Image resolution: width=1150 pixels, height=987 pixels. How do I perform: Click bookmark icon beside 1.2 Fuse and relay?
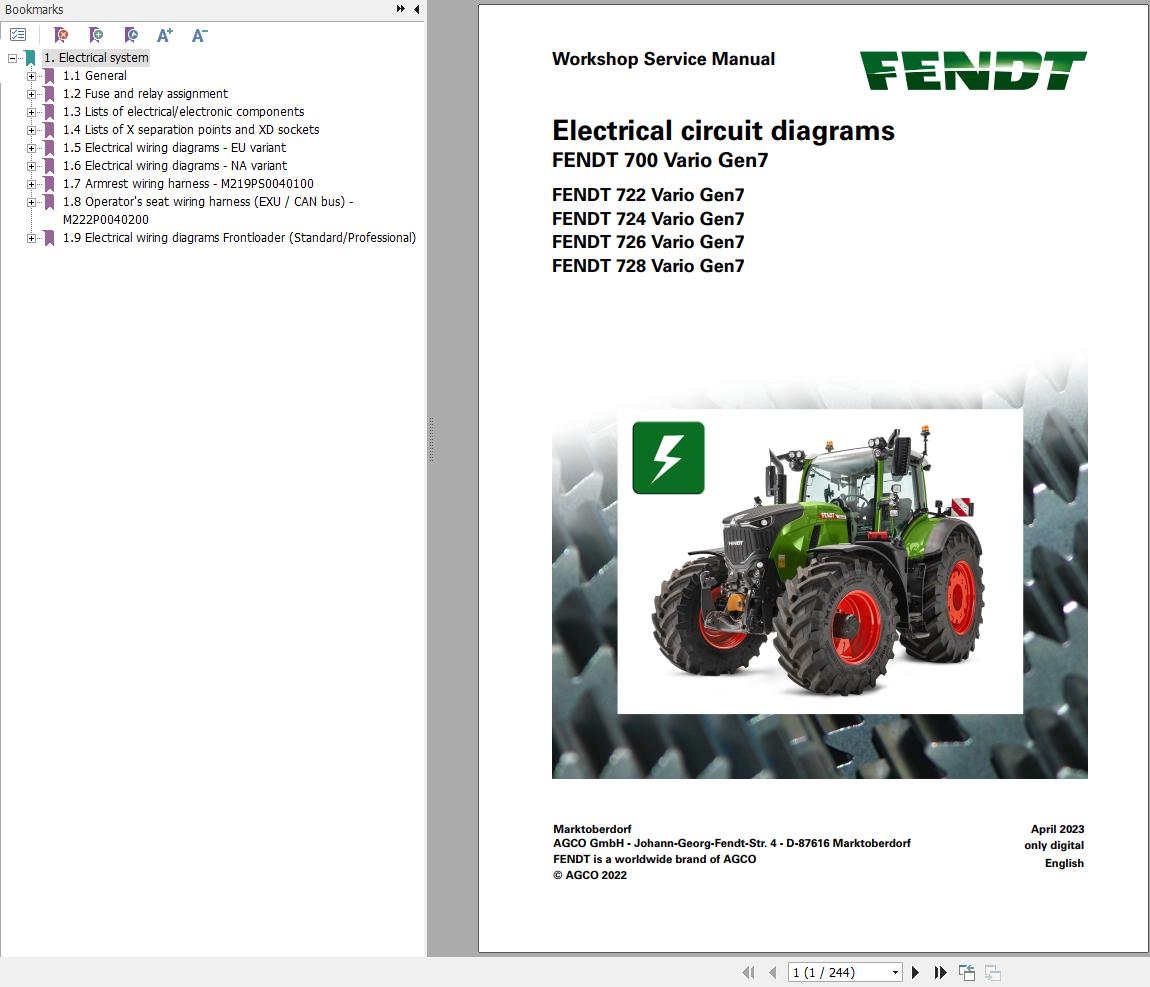49,94
